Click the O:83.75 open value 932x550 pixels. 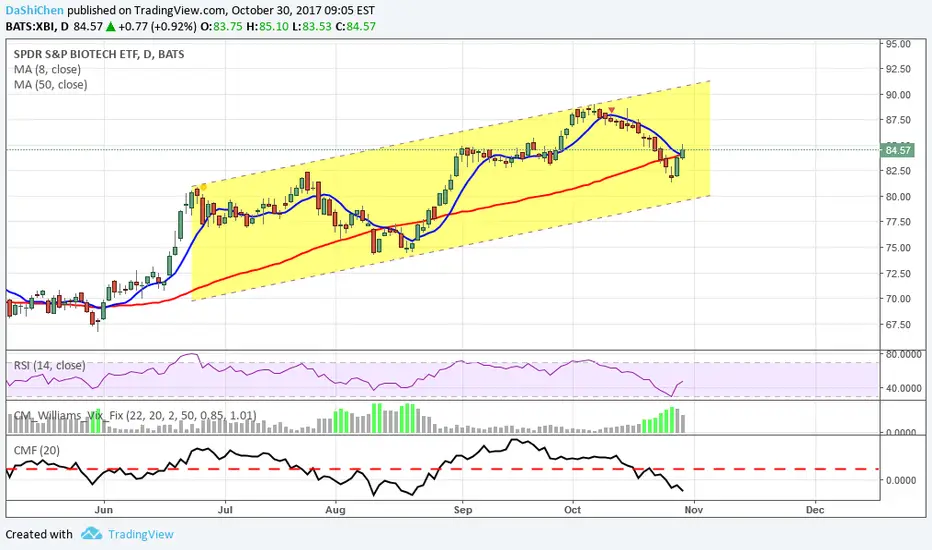coord(221,27)
